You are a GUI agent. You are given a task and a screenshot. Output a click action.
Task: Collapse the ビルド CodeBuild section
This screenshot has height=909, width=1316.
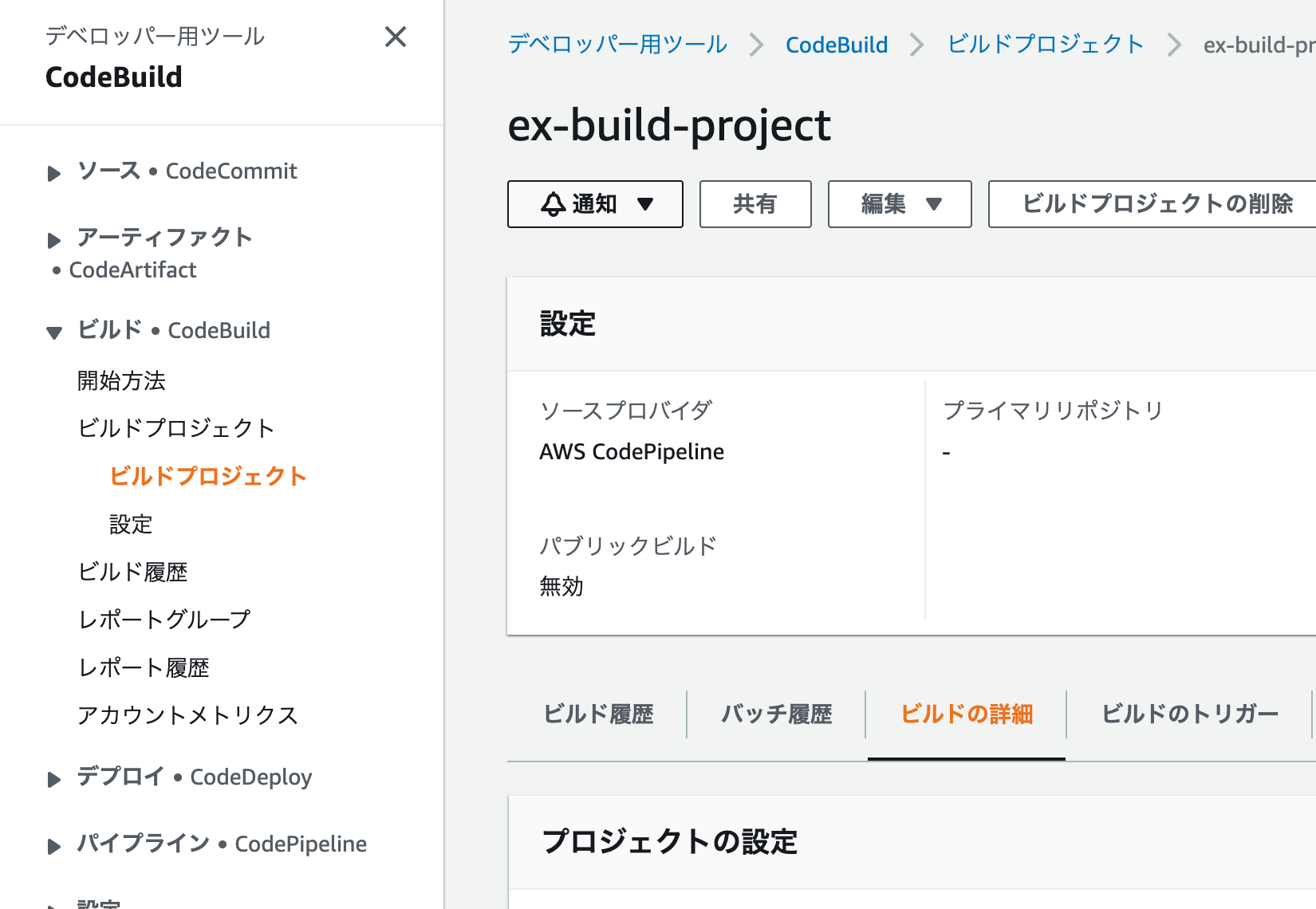point(54,333)
